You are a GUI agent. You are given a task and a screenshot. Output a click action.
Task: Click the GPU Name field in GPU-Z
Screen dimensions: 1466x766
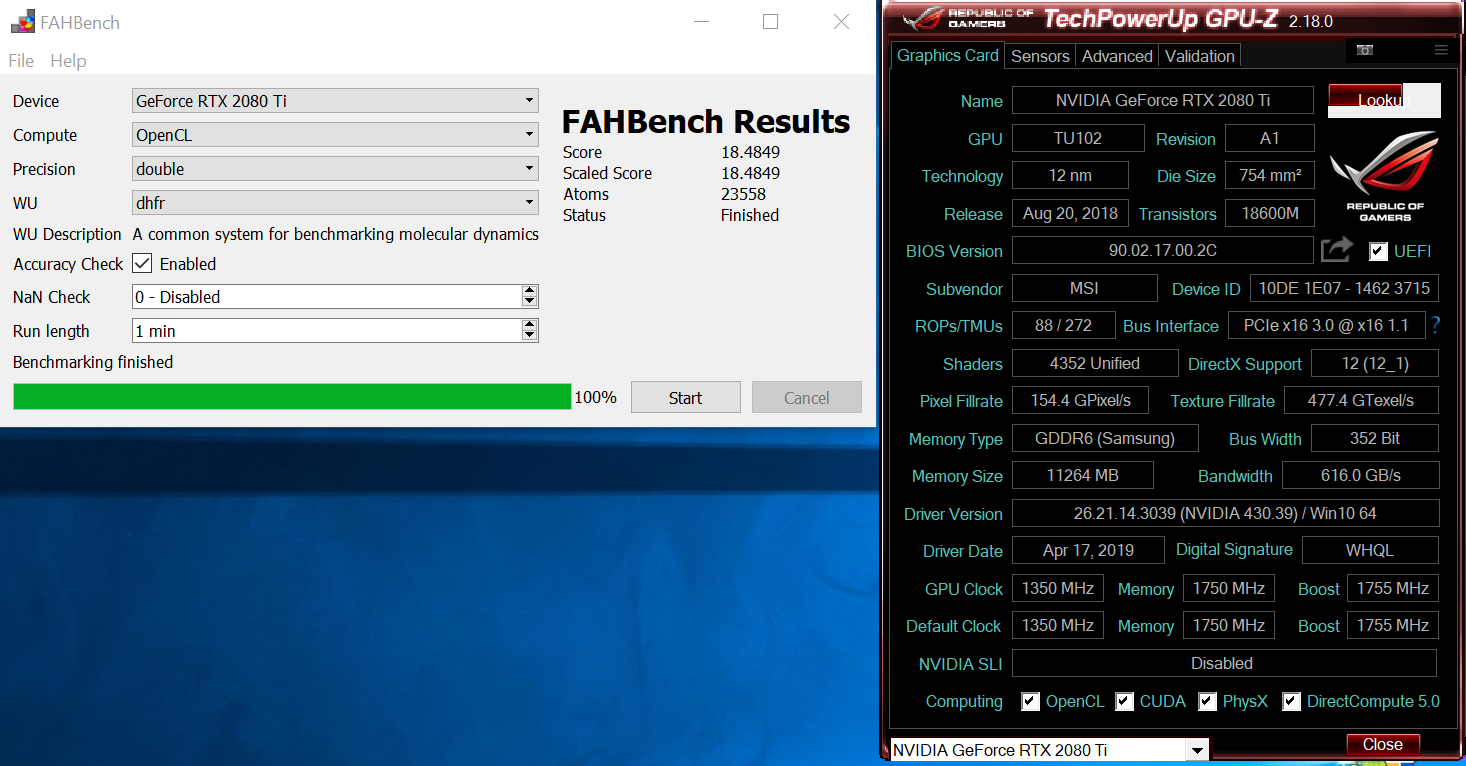tap(1163, 100)
